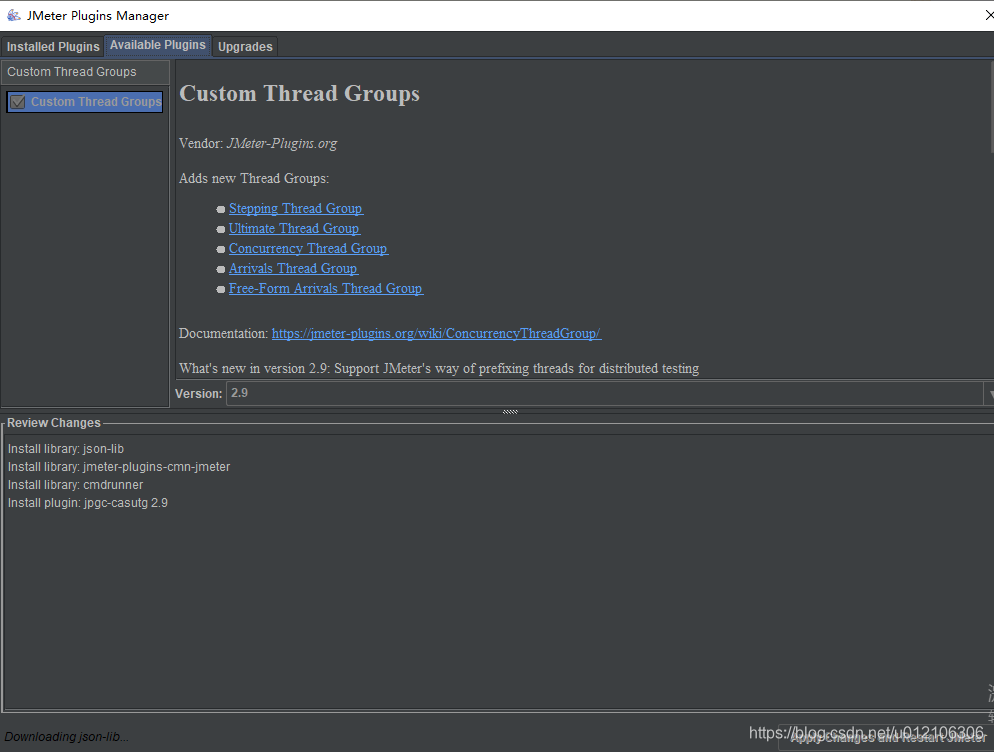
Task: Open the Stepping Thread Group link
Action: point(295,209)
